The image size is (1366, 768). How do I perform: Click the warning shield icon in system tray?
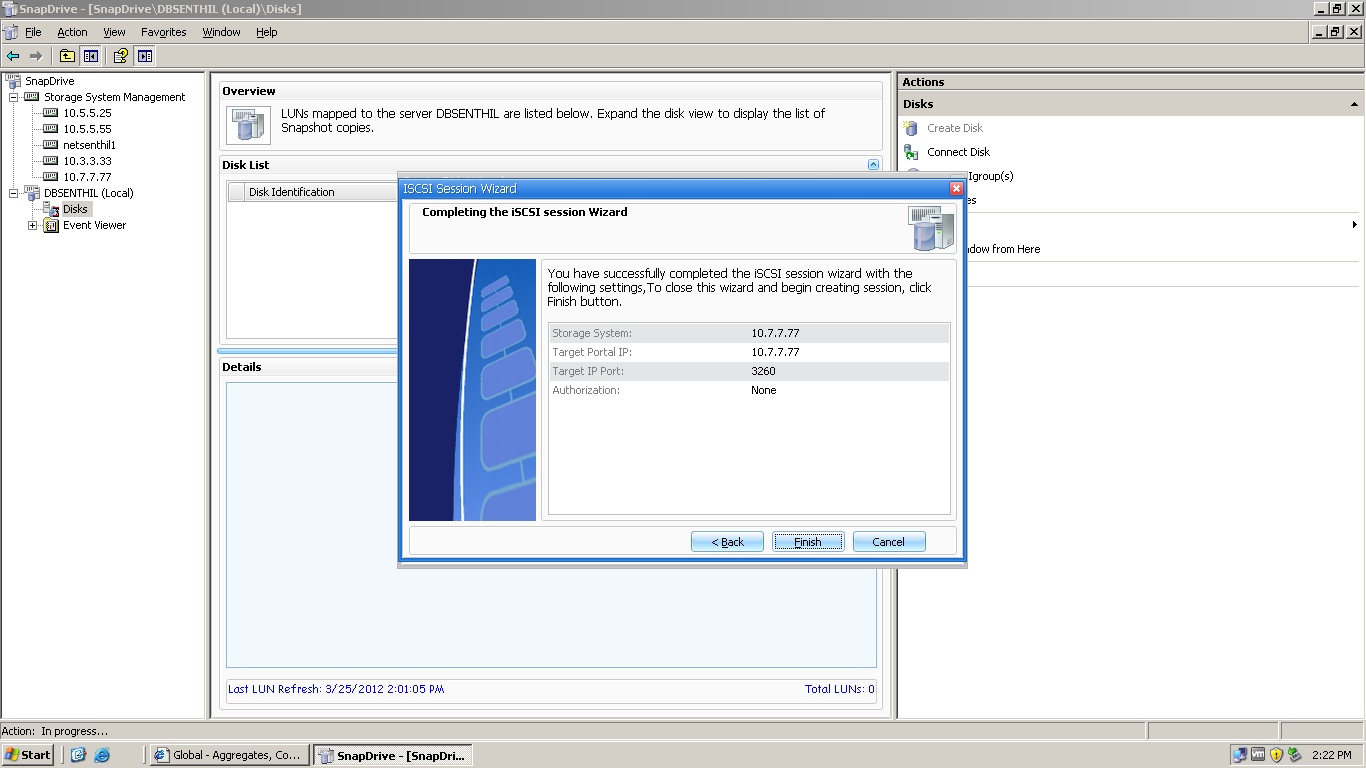pyautogui.click(x=1276, y=755)
